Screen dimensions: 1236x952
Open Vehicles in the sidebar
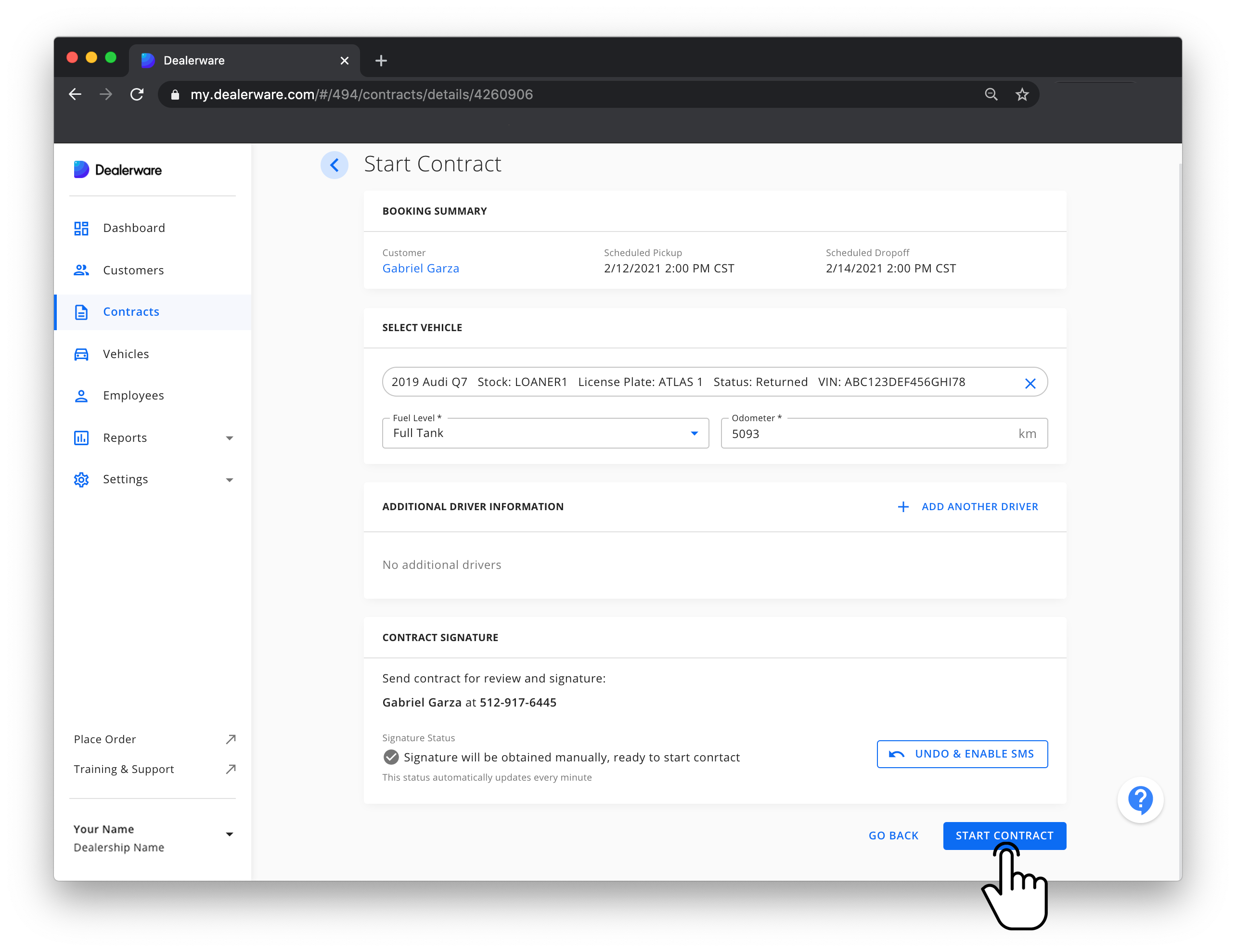[153, 354]
